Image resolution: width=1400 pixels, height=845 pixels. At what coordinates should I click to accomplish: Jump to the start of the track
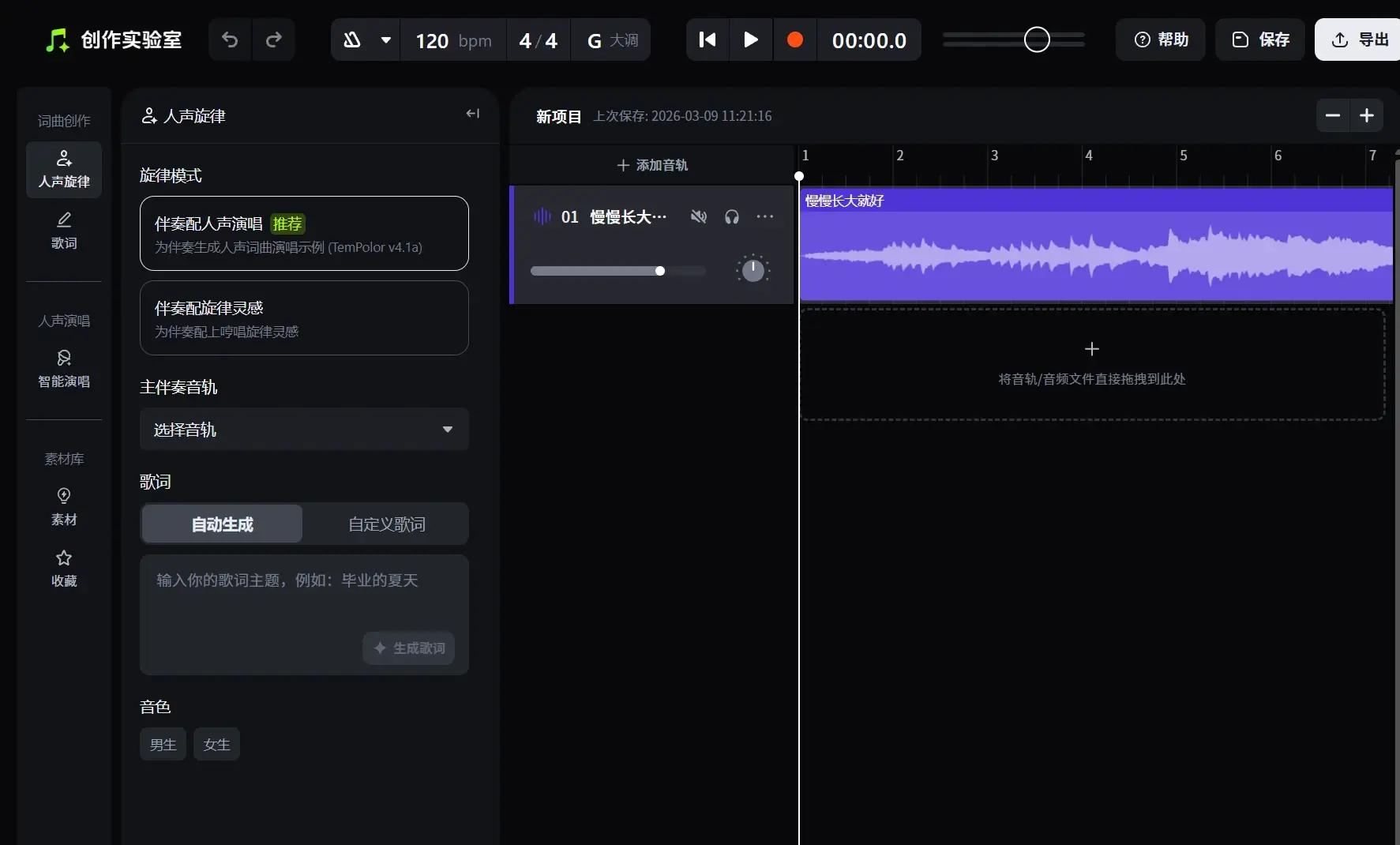tap(708, 39)
